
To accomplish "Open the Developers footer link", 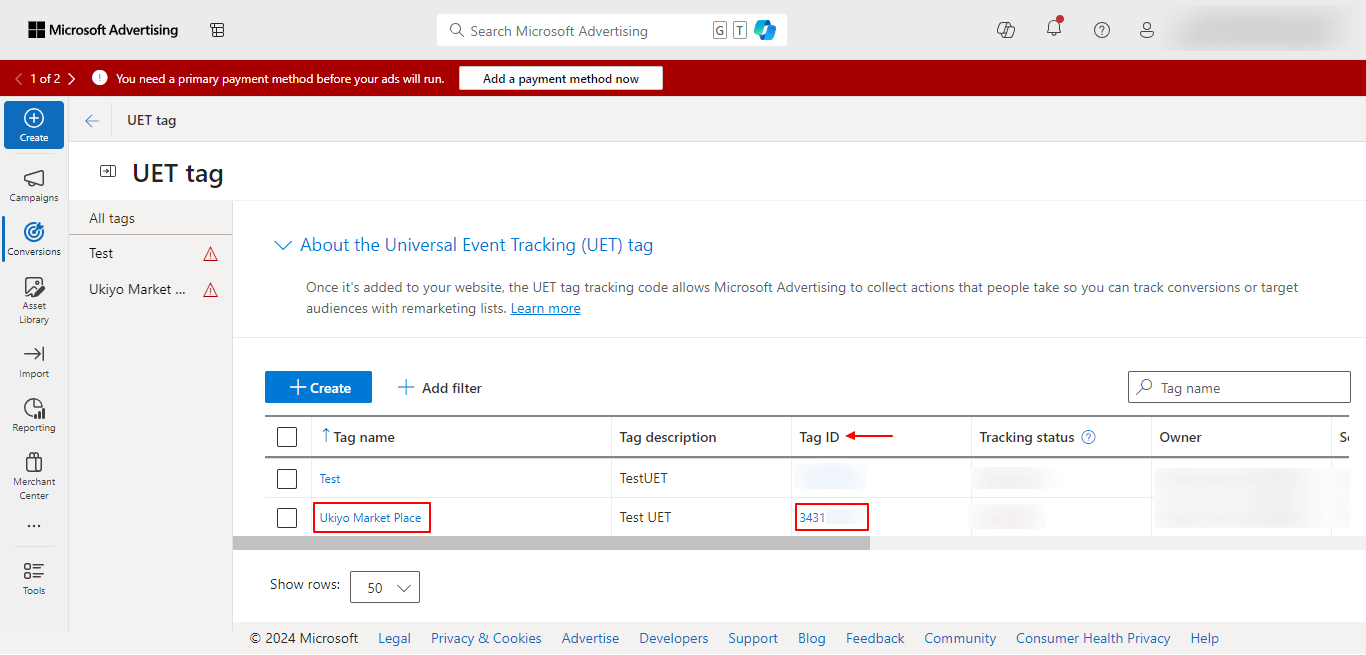I will (x=674, y=638).
